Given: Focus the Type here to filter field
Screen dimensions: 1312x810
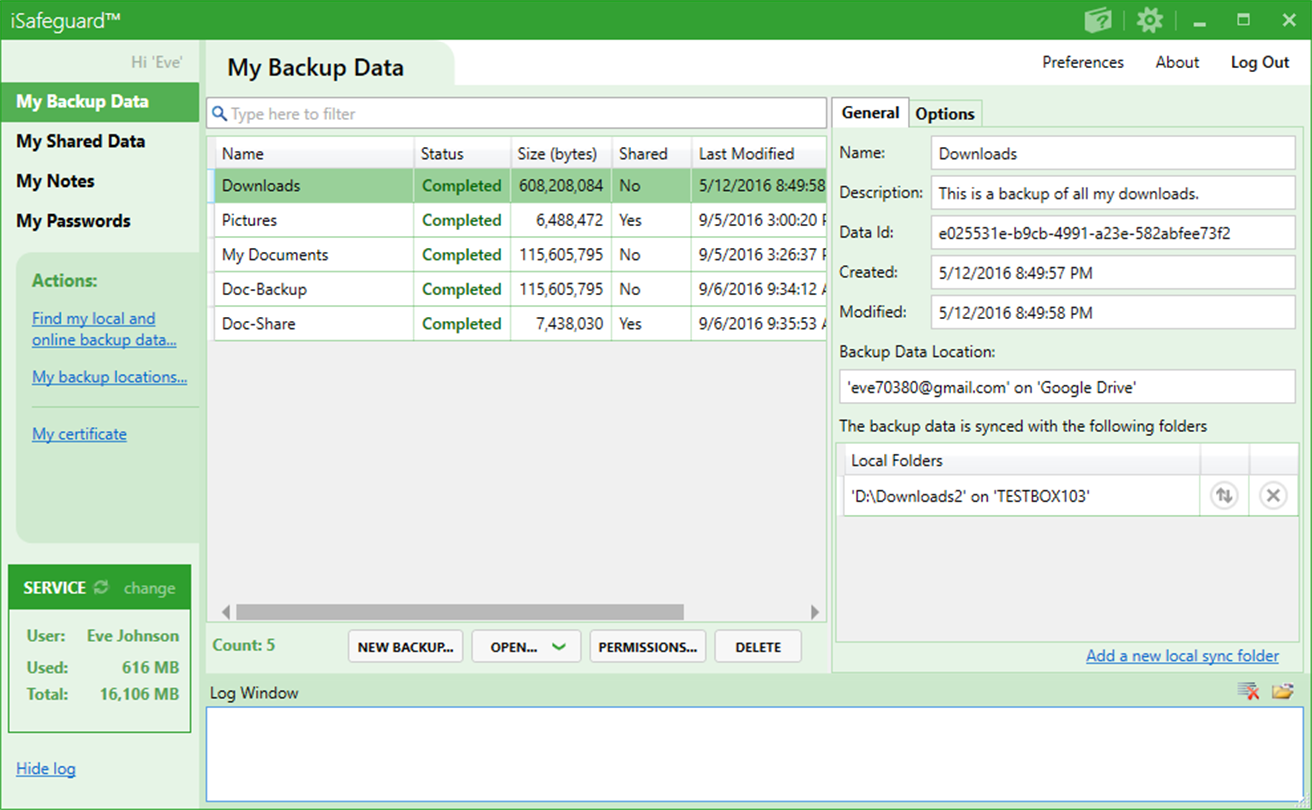Looking at the screenshot, I should click(x=516, y=113).
